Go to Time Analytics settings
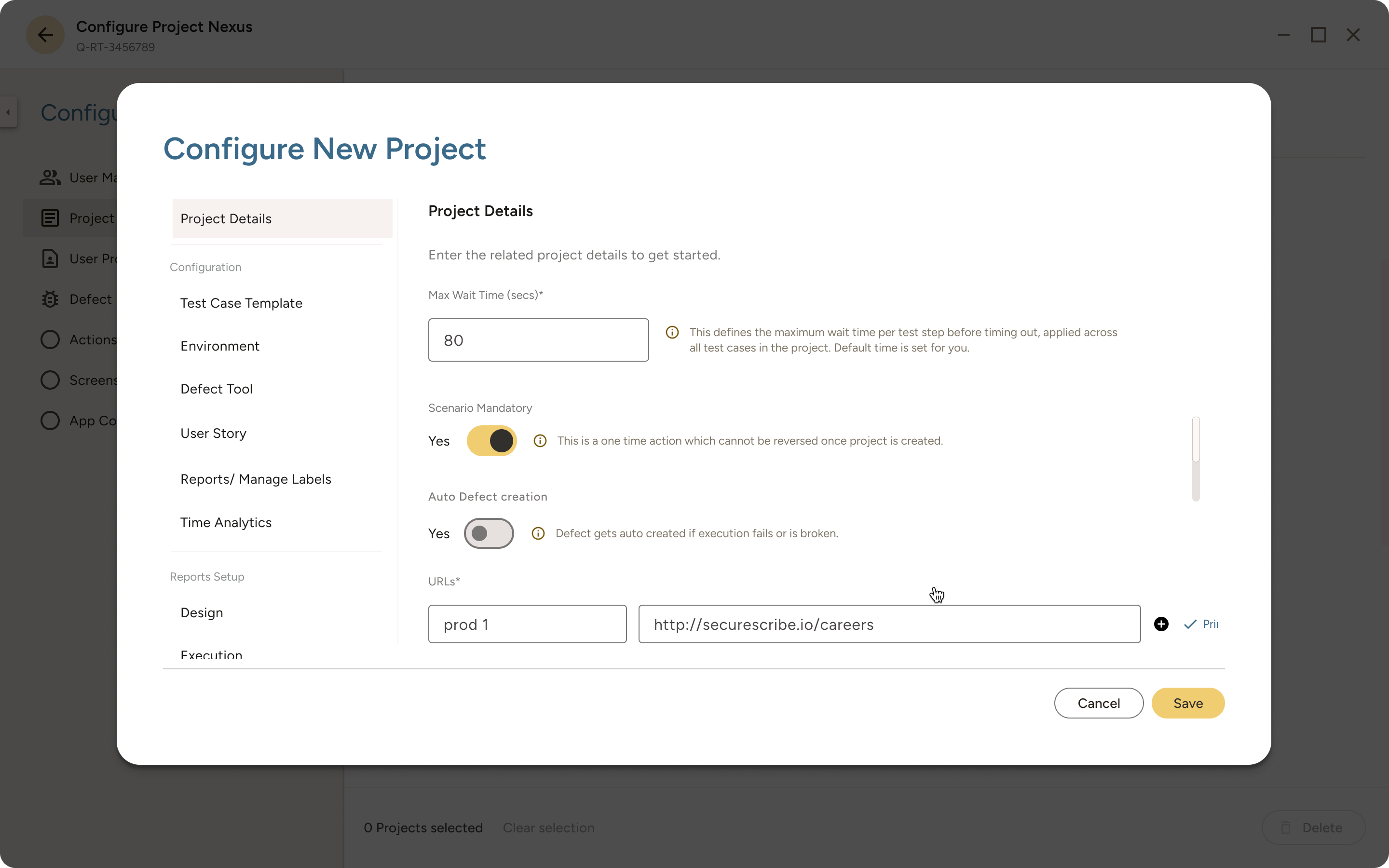The height and width of the screenshot is (868, 1389). pyautogui.click(x=226, y=522)
